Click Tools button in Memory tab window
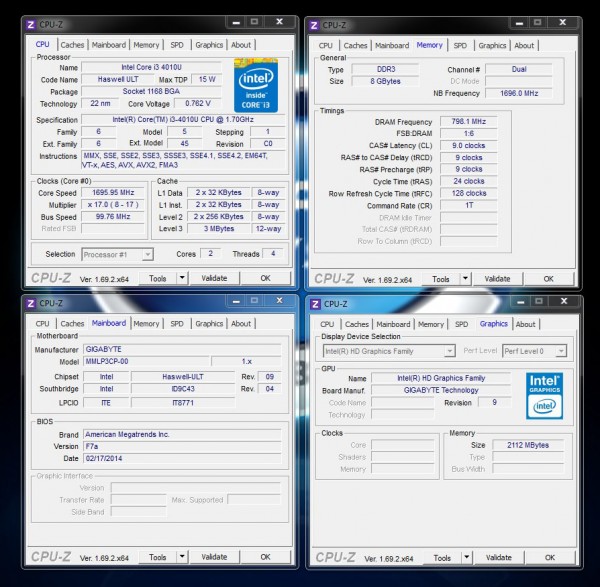The width and height of the screenshot is (600, 587). click(x=441, y=279)
